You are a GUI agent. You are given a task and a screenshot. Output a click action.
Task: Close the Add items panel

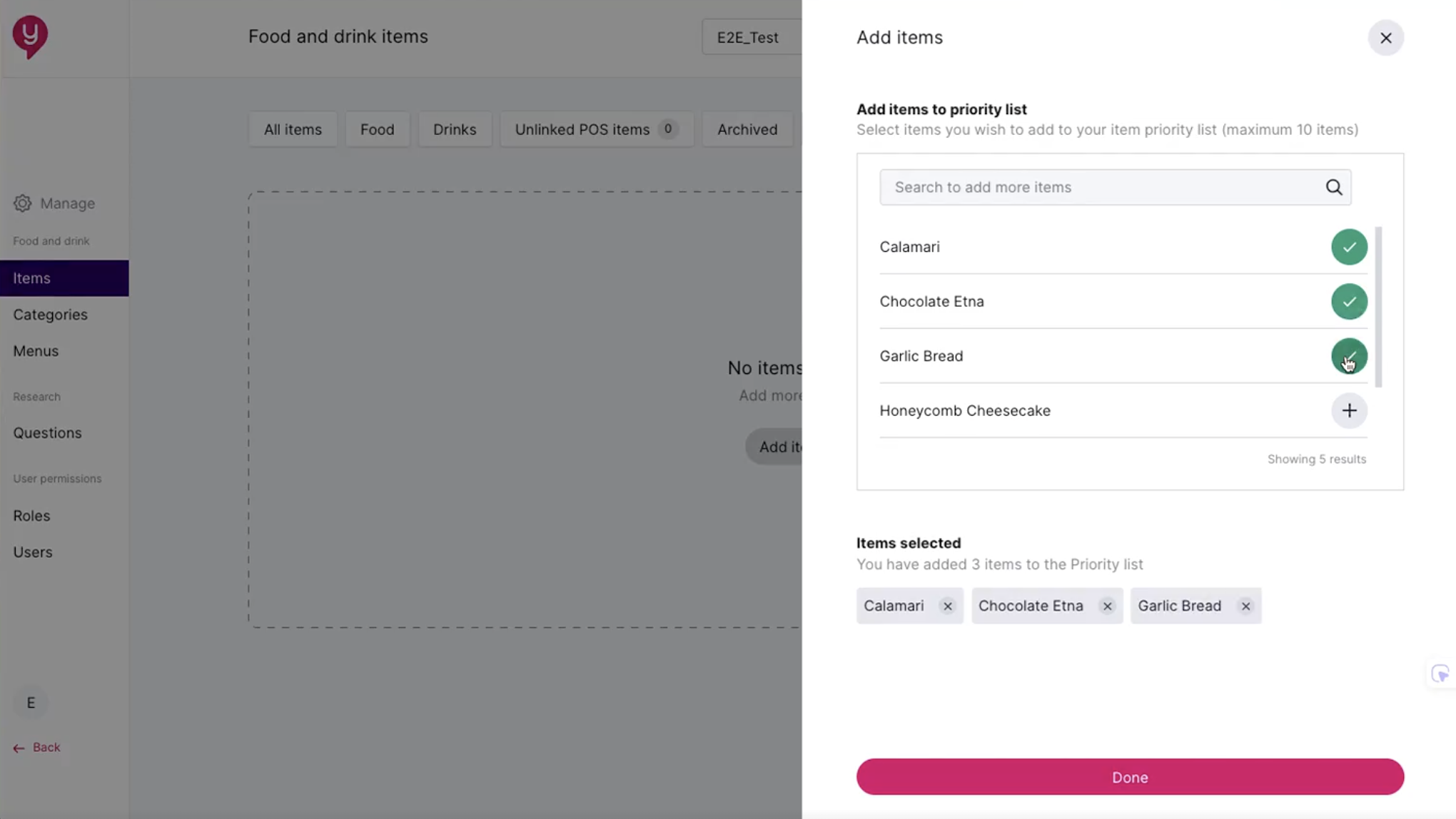[1385, 38]
